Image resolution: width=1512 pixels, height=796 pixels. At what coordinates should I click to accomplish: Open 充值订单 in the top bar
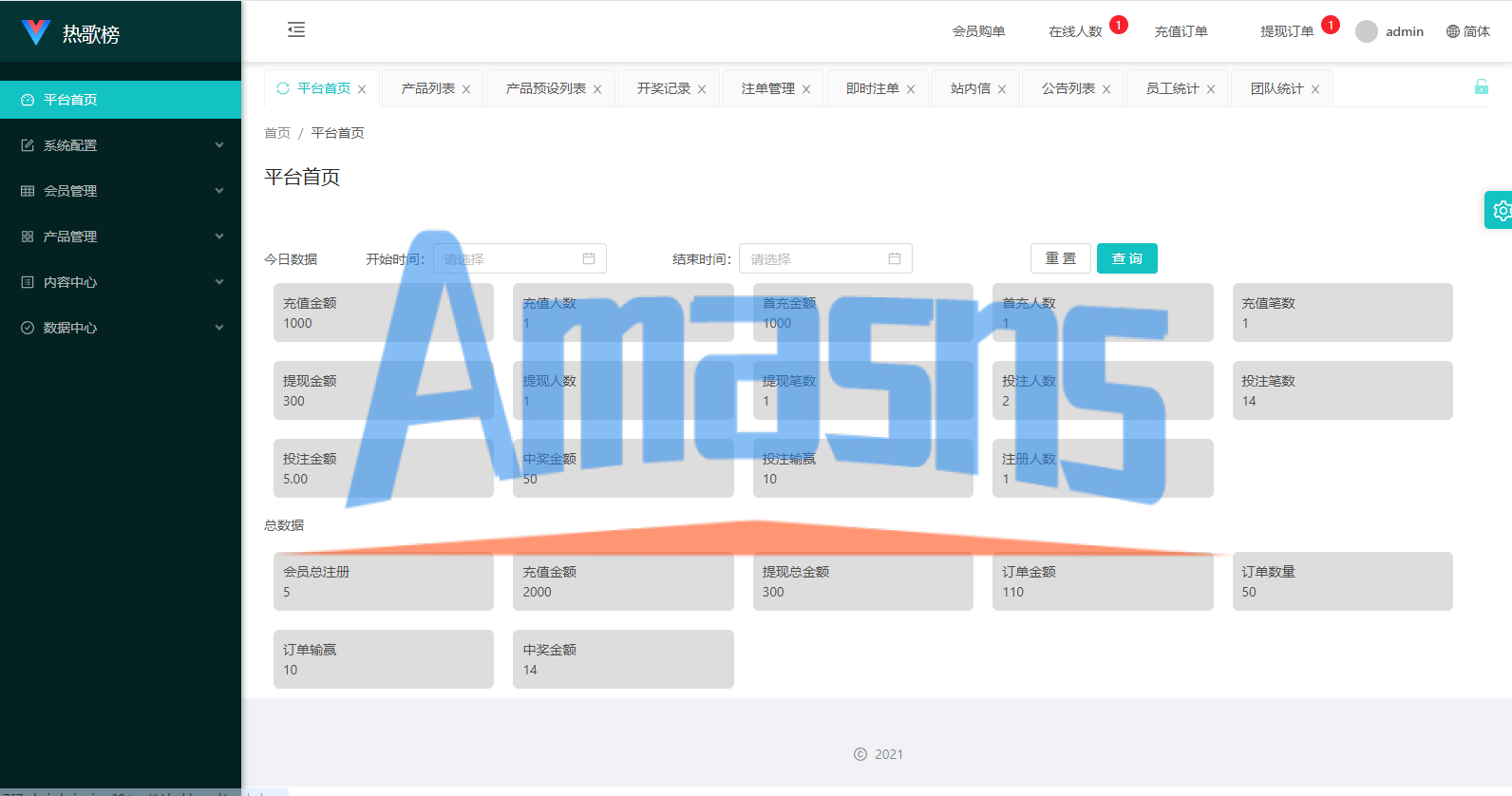pyautogui.click(x=1181, y=31)
